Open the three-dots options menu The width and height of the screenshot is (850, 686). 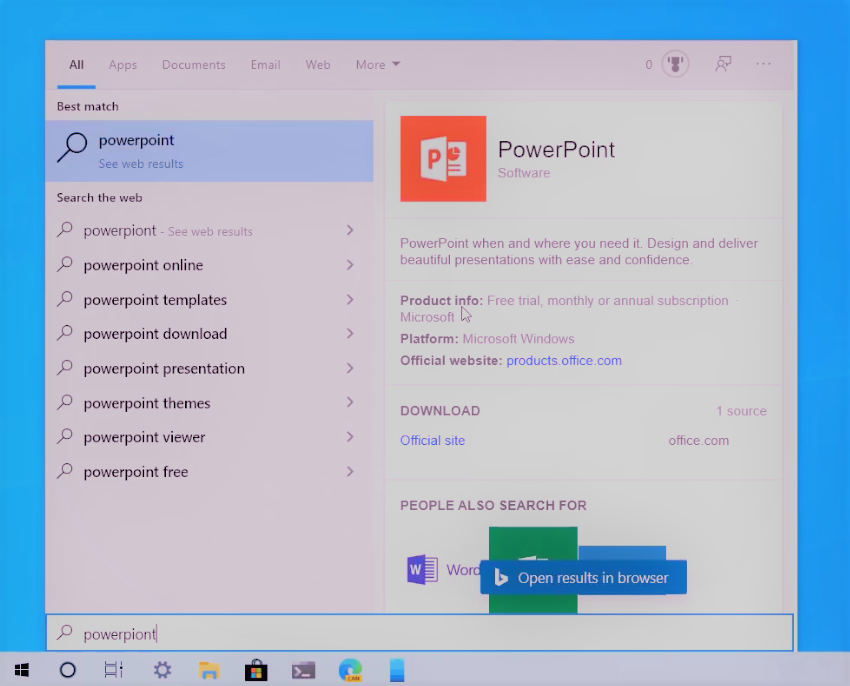point(763,64)
